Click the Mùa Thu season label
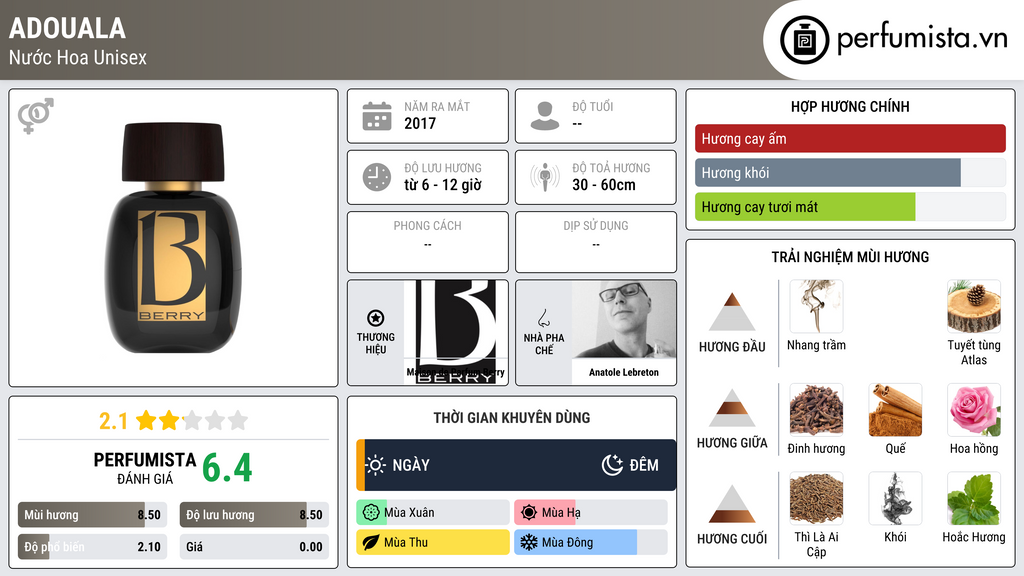The image size is (1024, 576). click(406, 543)
